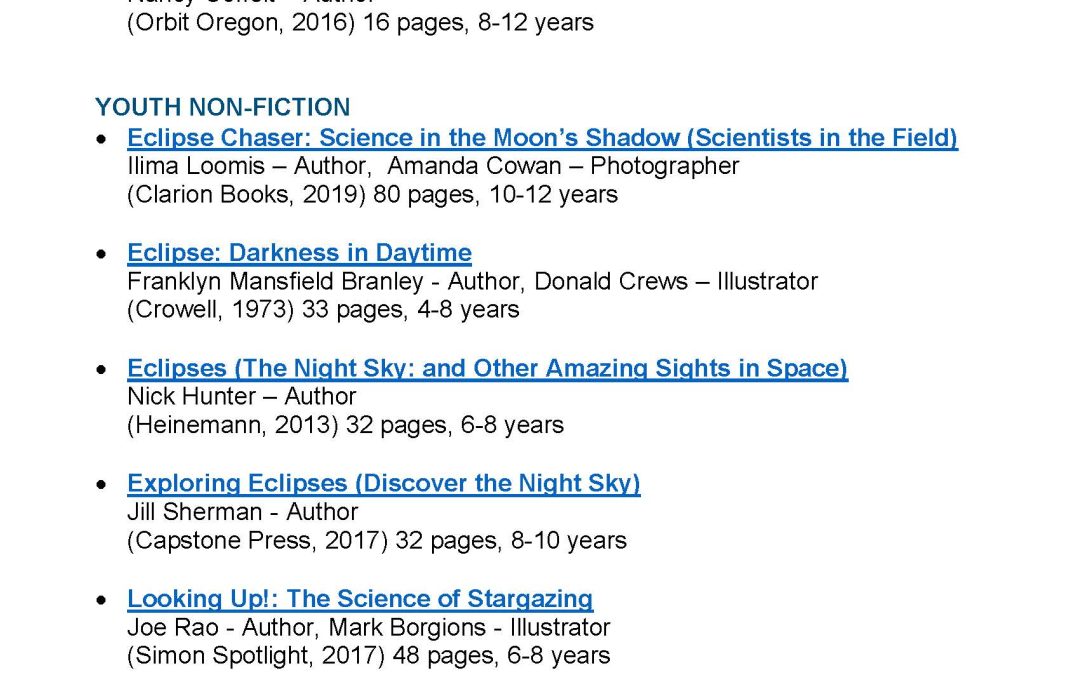This screenshot has width=1080, height=675.
Task: Click the YOUTH NON-FICTION section heading
Action: (222, 107)
